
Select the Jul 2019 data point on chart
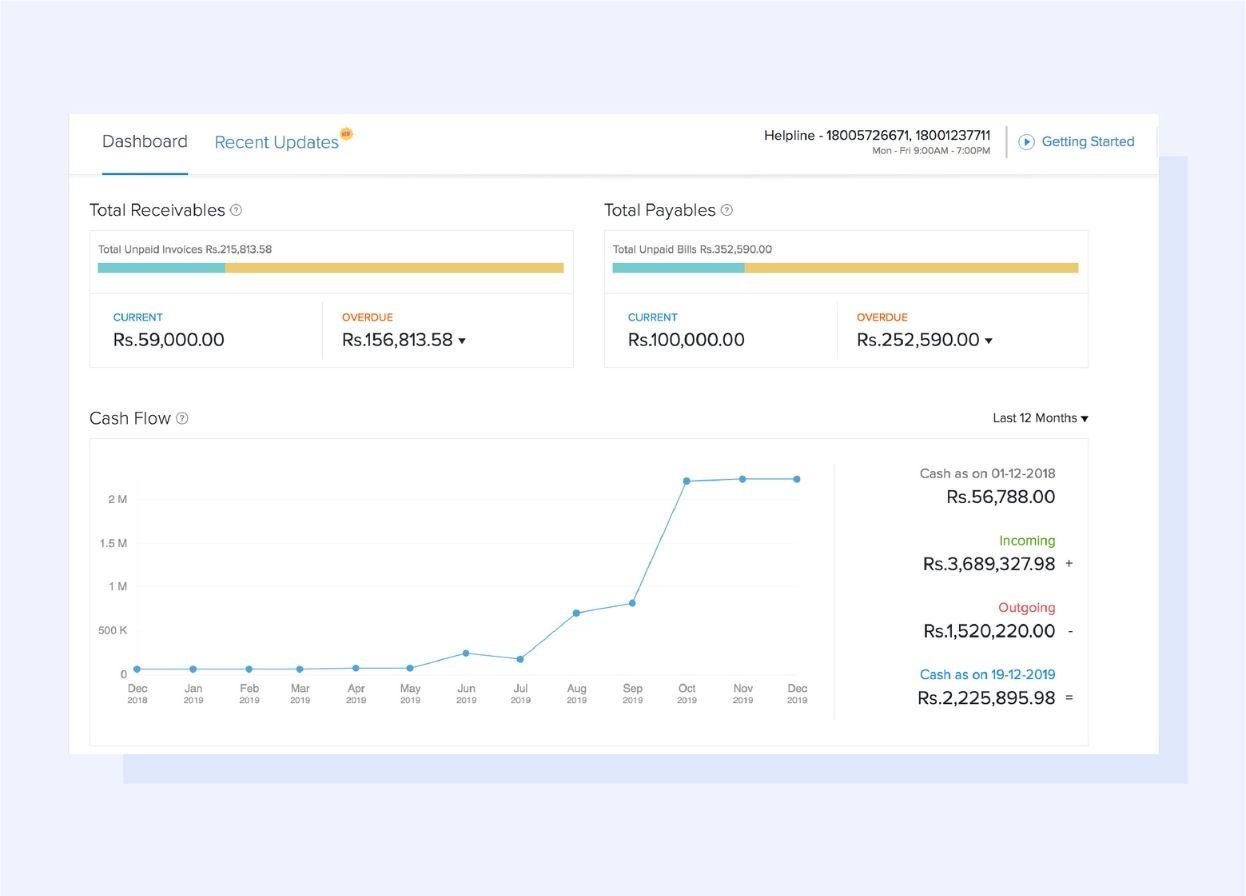[520, 659]
